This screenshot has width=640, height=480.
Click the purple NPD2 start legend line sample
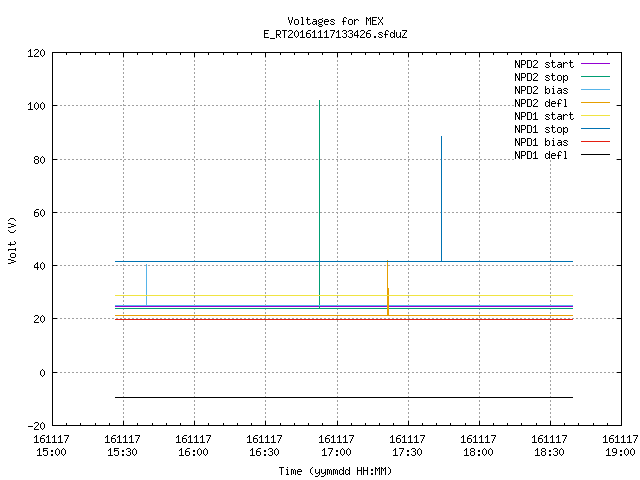pyautogui.click(x=596, y=64)
